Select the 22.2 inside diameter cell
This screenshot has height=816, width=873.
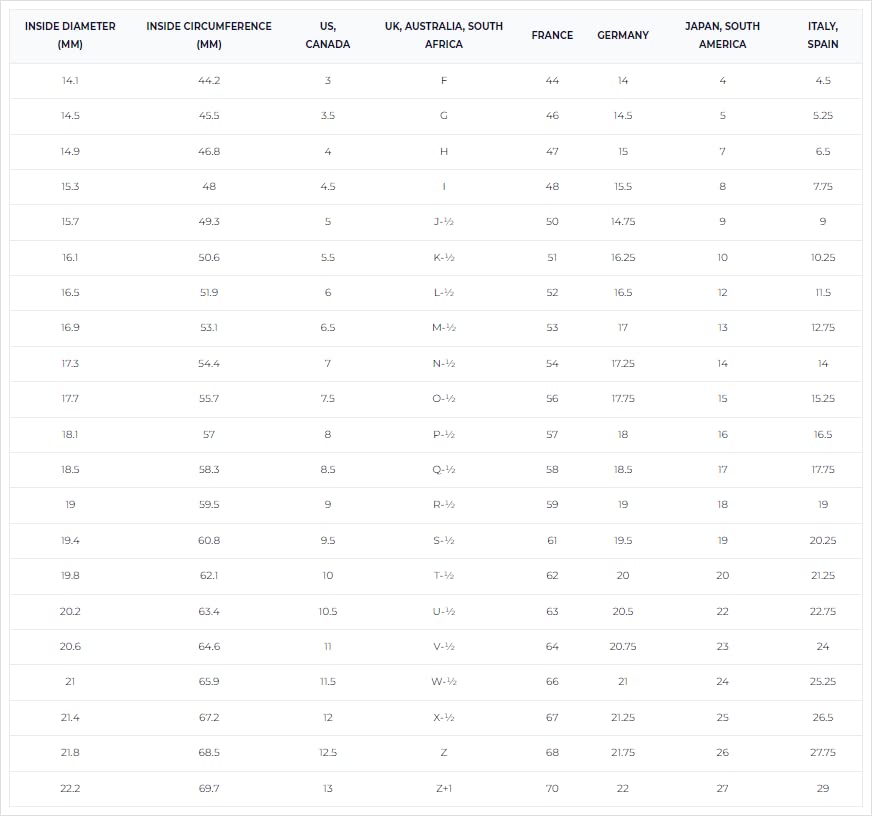[x=70, y=788]
